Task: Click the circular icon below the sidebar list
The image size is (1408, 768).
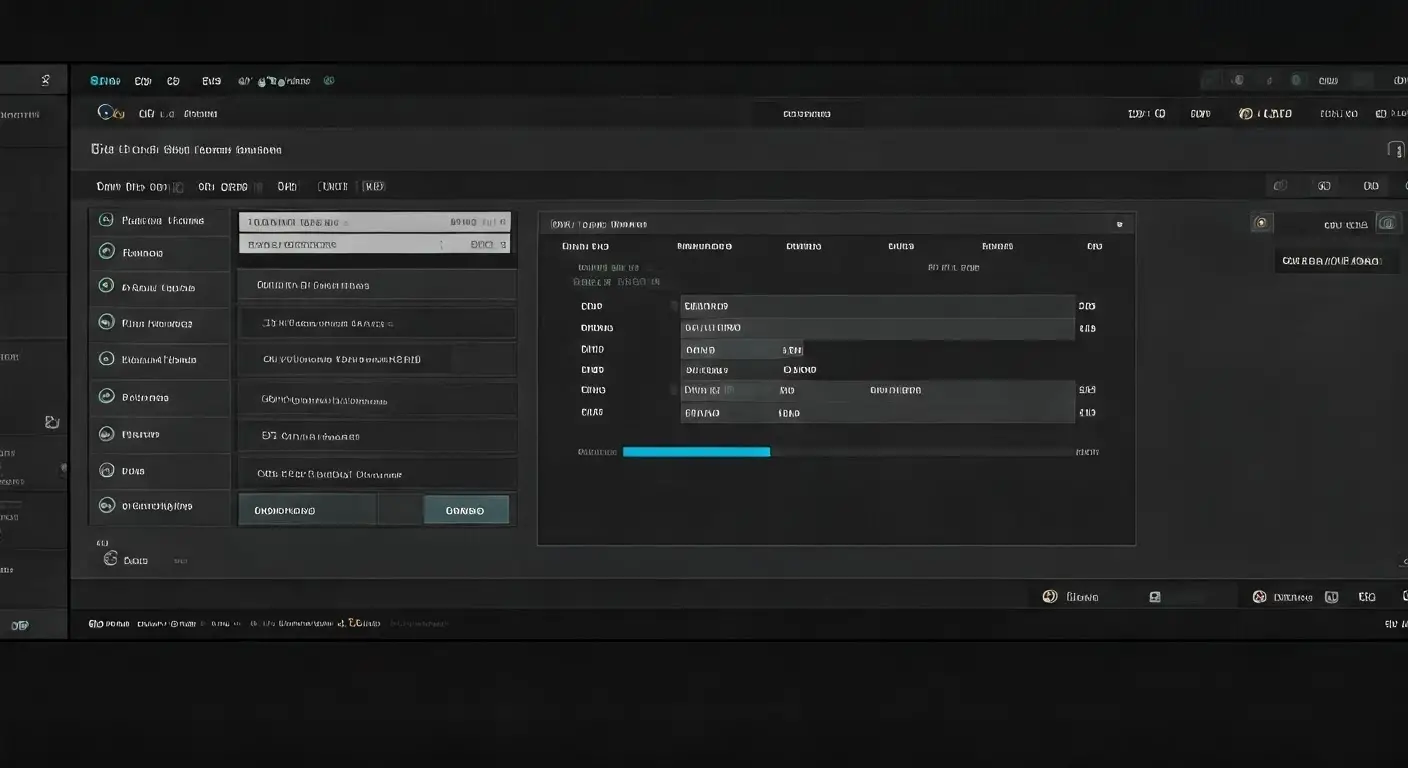Action: (x=110, y=559)
